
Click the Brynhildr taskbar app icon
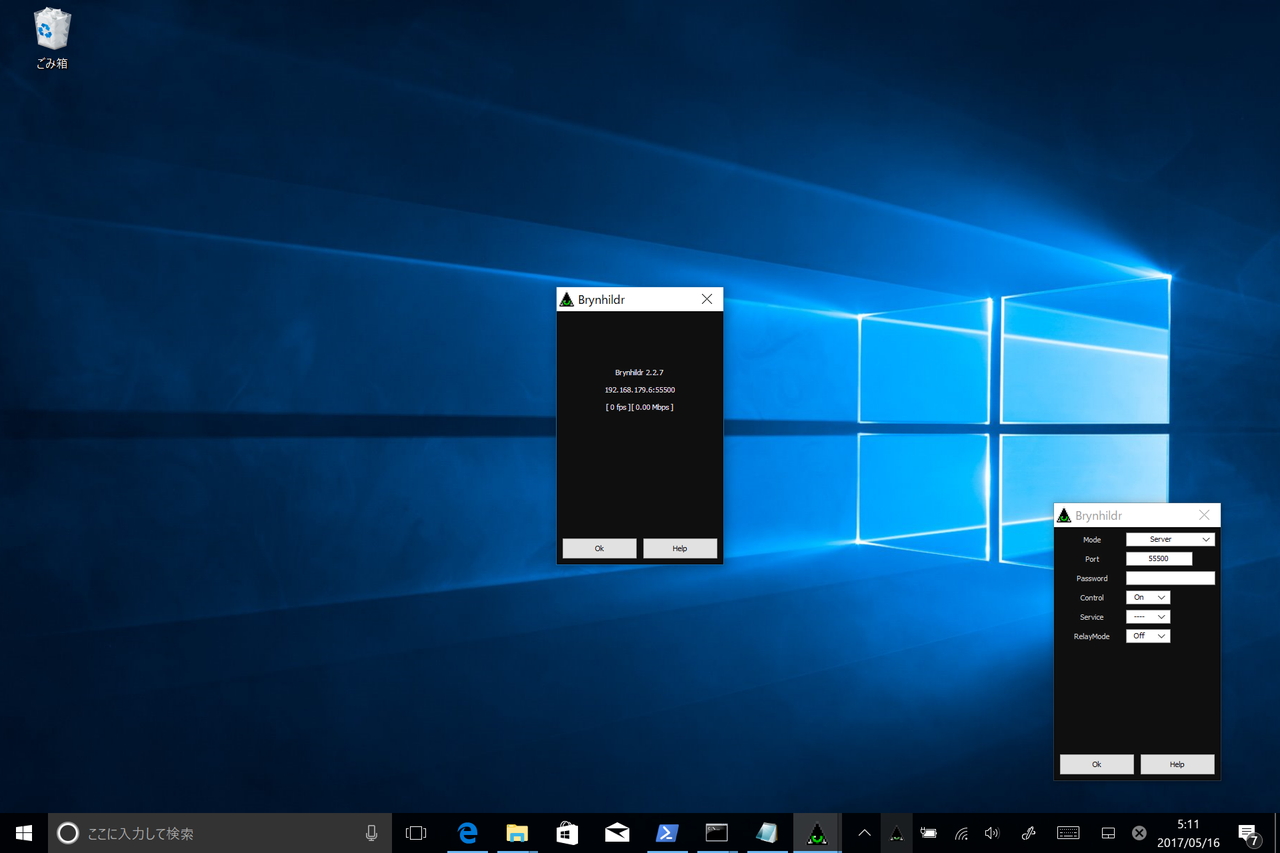pos(817,833)
